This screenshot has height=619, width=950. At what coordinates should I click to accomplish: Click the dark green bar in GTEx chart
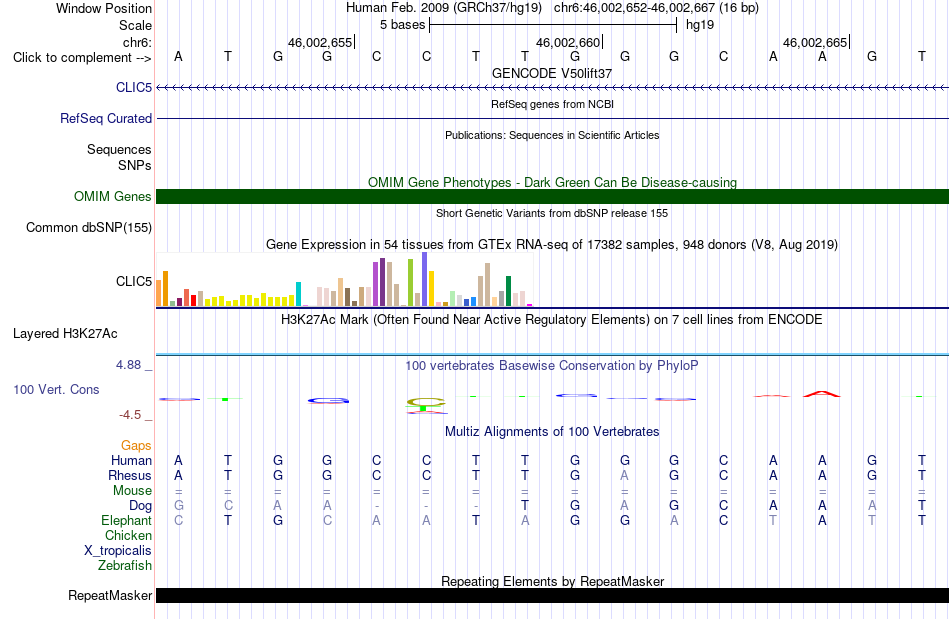pos(508,291)
